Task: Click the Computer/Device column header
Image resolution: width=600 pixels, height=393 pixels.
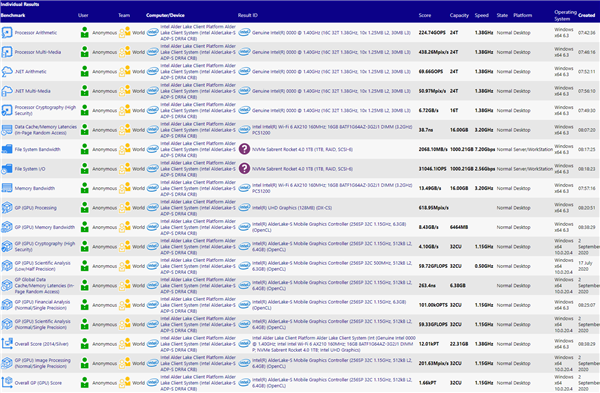Action: tap(165, 15)
